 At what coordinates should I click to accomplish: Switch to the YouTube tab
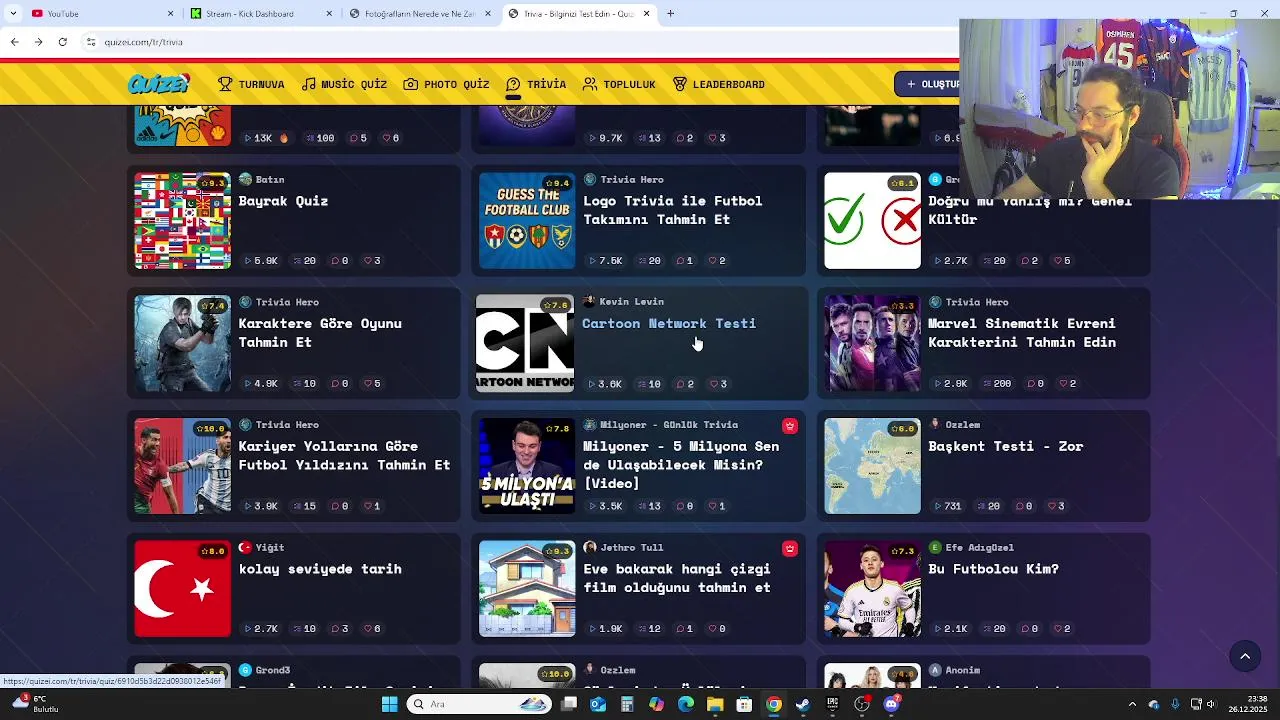pos(100,14)
